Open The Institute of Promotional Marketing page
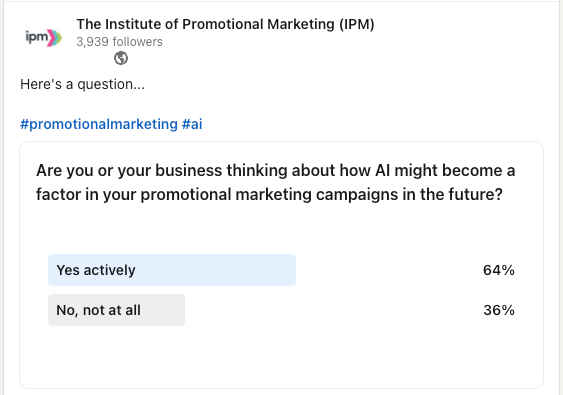 (x=225, y=24)
